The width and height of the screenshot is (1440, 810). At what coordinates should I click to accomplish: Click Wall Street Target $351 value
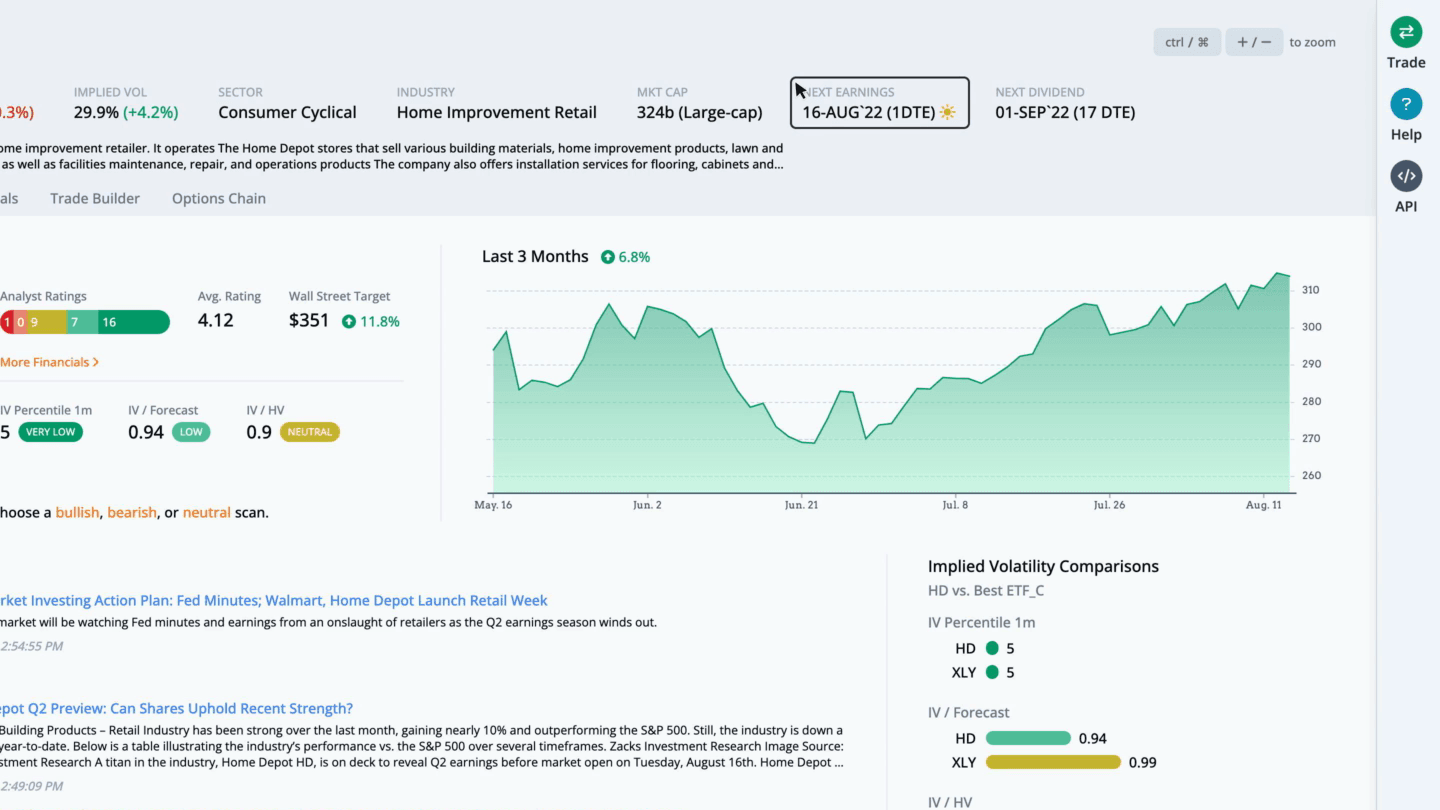click(309, 321)
